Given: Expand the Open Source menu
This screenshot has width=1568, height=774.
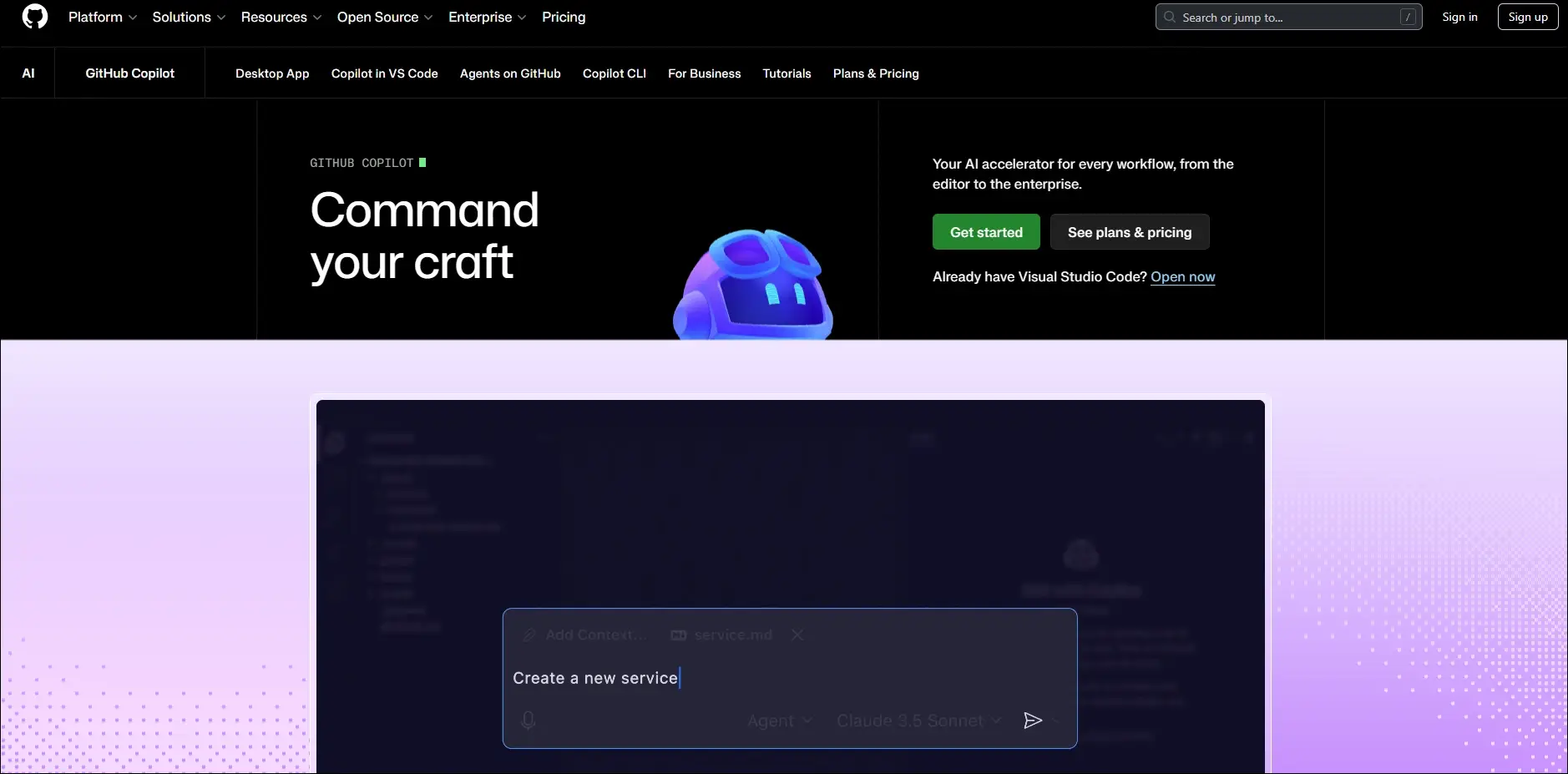Looking at the screenshot, I should coord(385,17).
